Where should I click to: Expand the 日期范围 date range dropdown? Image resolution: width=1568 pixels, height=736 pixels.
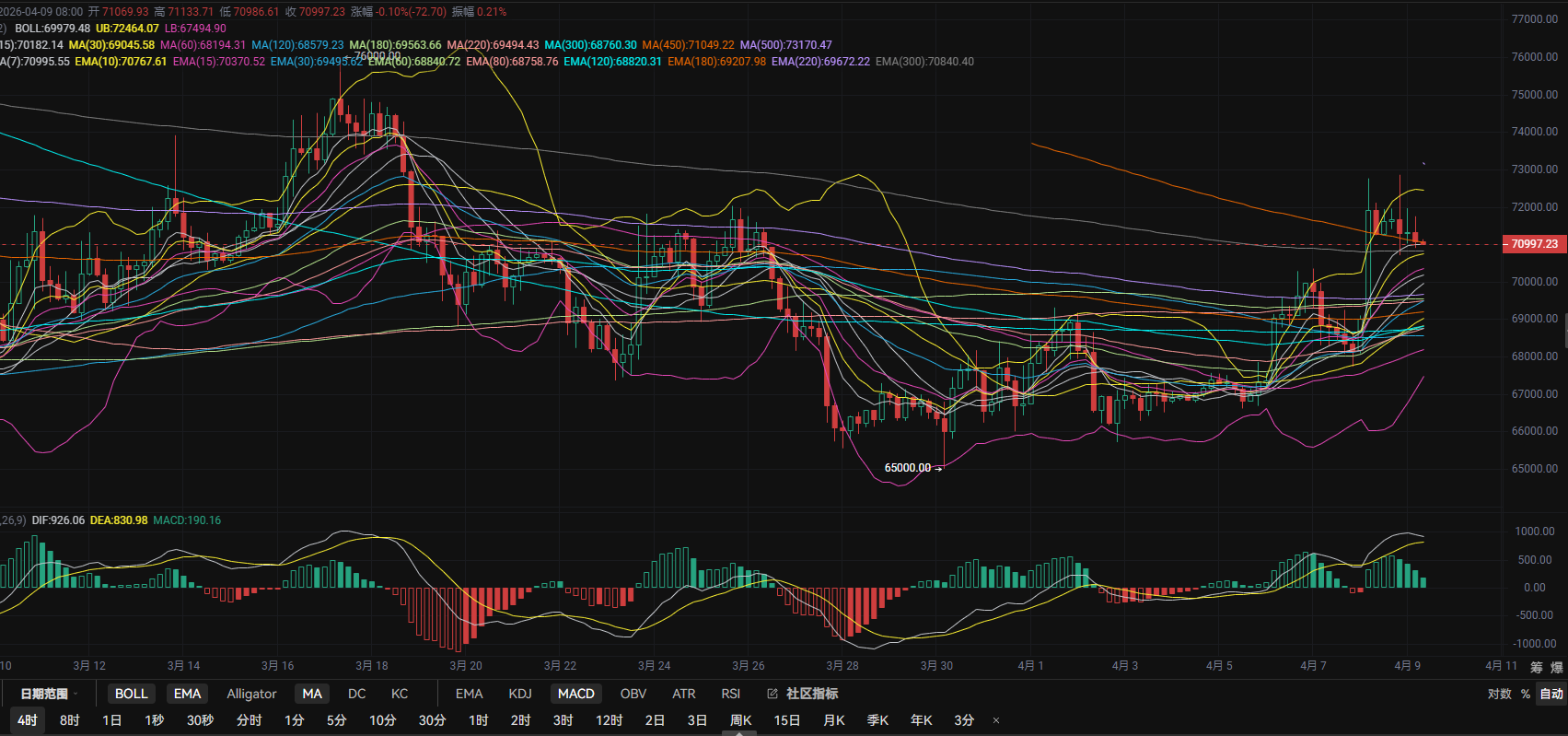(49, 694)
